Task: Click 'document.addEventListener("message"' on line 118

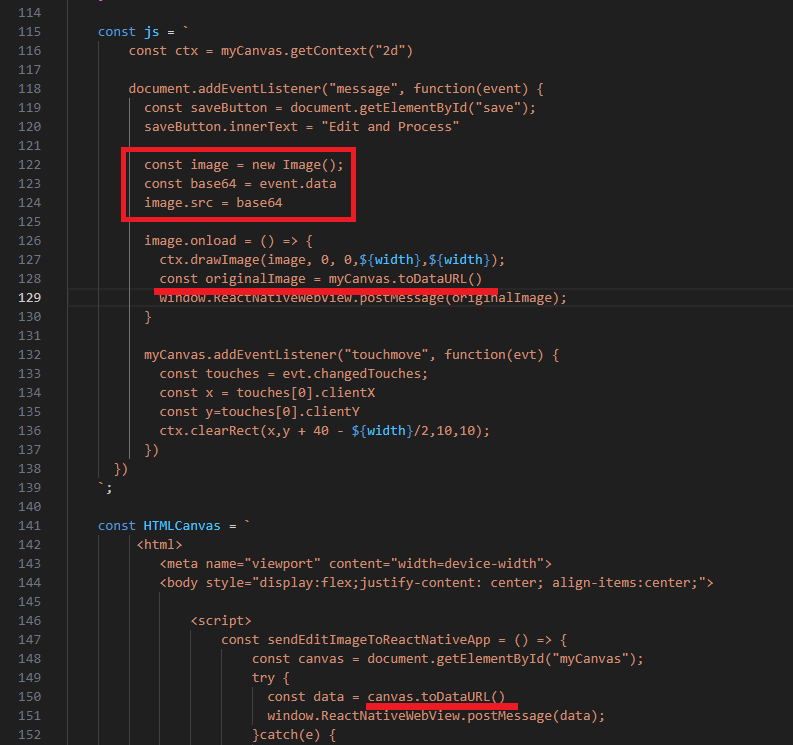Action: 263,89
